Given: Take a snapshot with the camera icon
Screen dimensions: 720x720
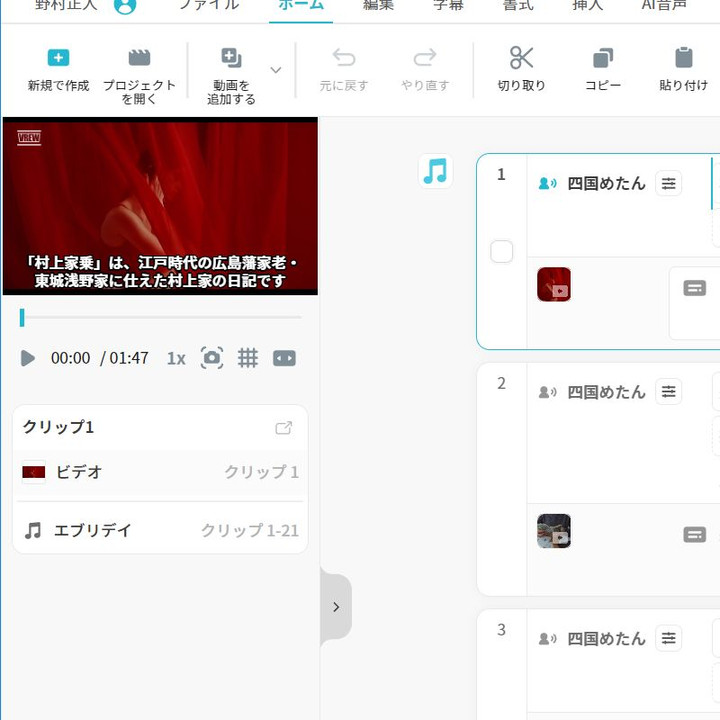Looking at the screenshot, I should tap(212, 358).
